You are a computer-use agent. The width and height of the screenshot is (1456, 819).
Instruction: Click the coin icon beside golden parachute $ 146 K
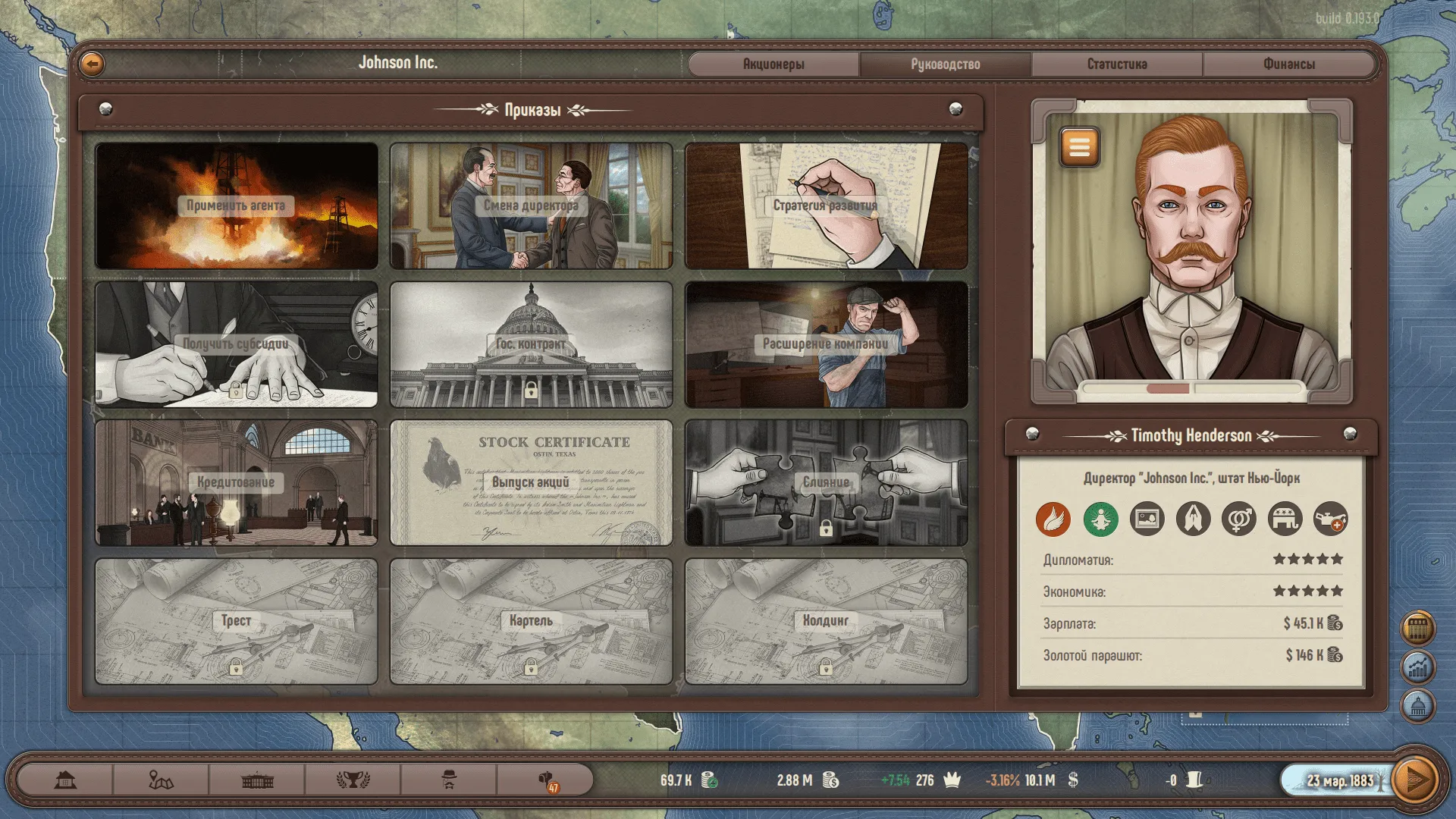1335,655
